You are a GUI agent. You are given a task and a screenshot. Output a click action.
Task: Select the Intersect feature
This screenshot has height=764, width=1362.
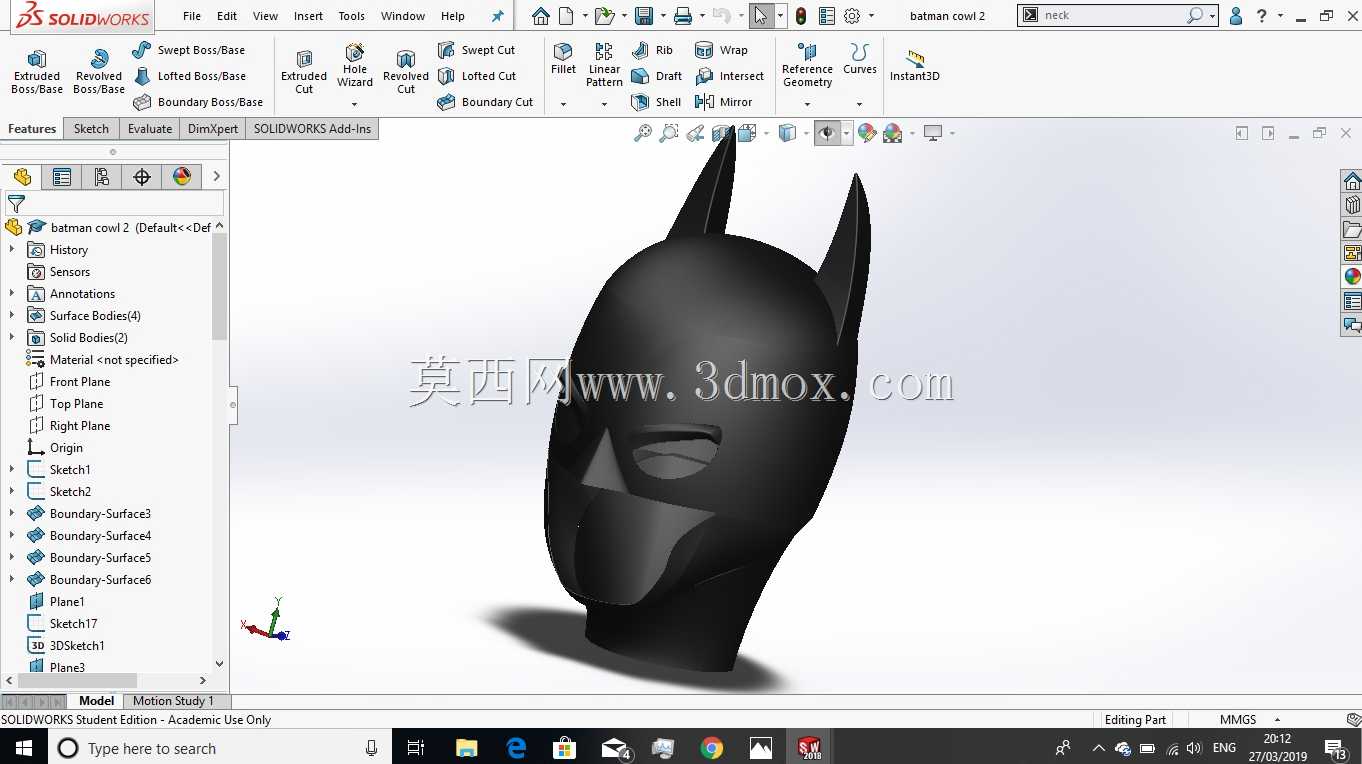[x=729, y=76]
